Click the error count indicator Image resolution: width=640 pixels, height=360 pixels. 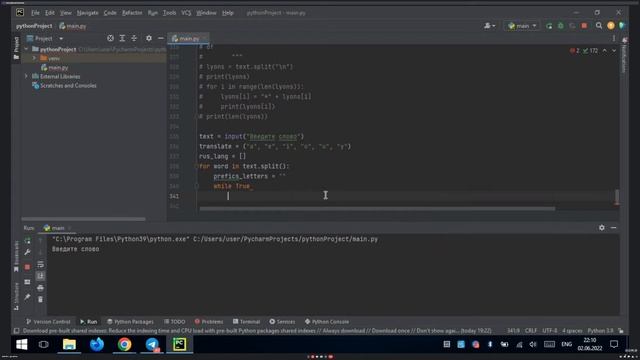[575, 51]
